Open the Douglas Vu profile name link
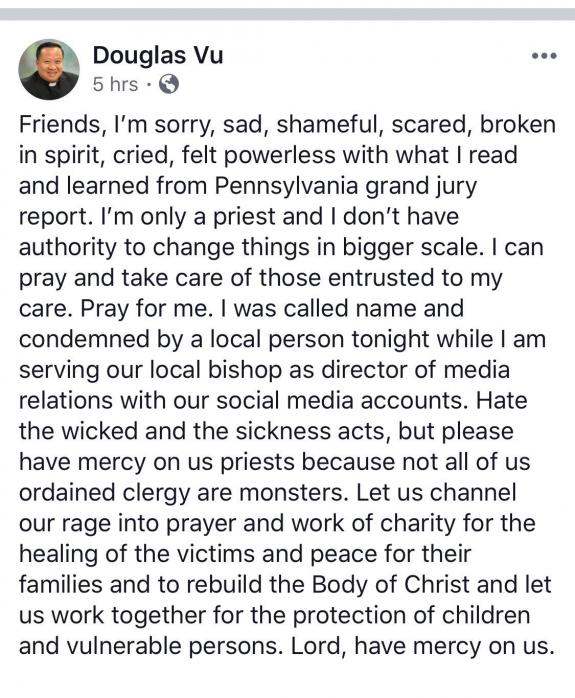Screen dimensions: 575x698 tap(158, 55)
